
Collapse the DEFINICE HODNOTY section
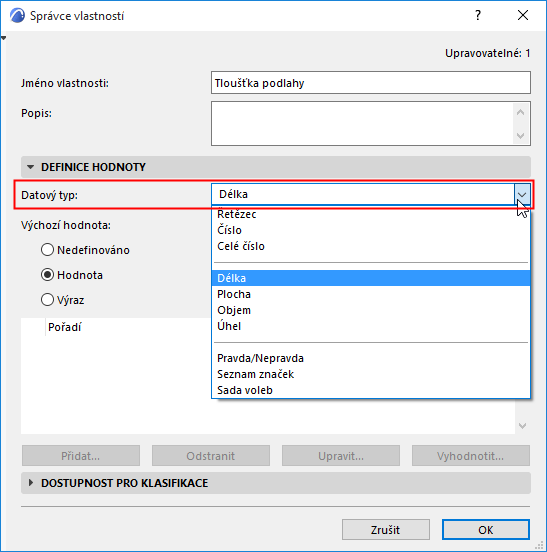[x=31, y=167]
